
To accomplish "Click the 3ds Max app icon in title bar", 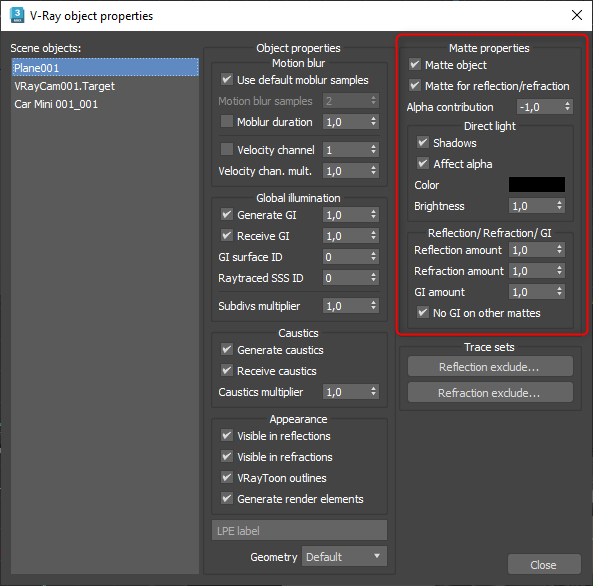I will (17, 15).
